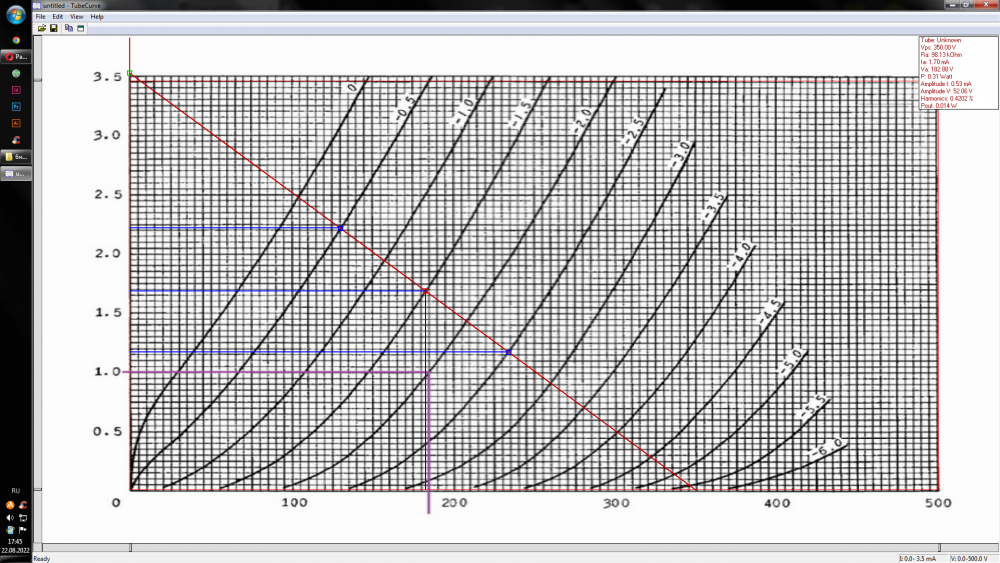Click the Save floppy disk icon
1000x563 pixels.
53,28
